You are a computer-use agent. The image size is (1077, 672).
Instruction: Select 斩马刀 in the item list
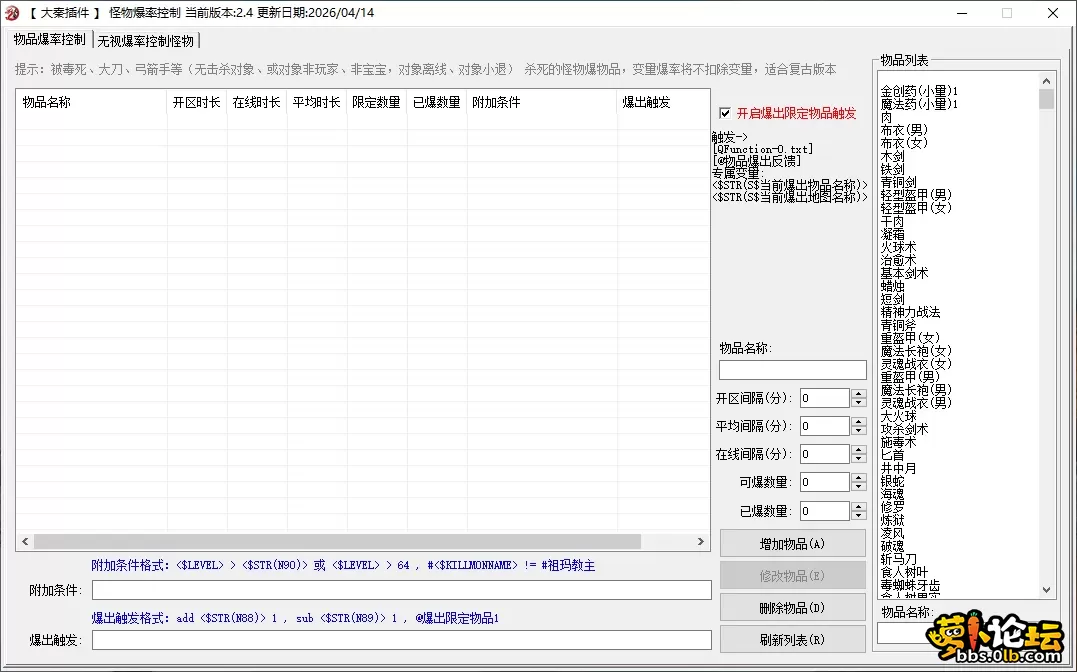[x=898, y=559]
